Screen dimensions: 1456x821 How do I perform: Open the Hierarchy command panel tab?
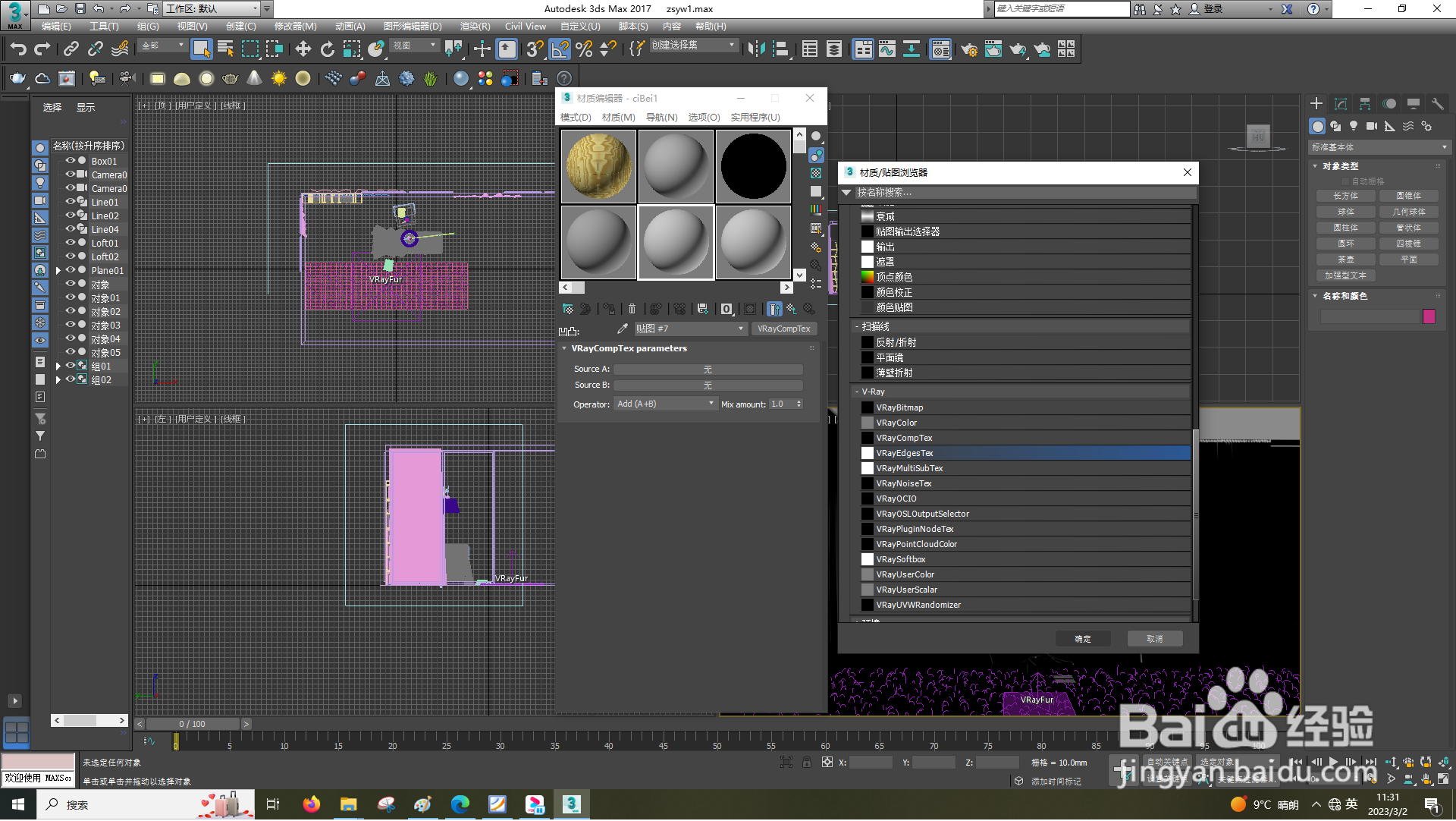(1365, 104)
